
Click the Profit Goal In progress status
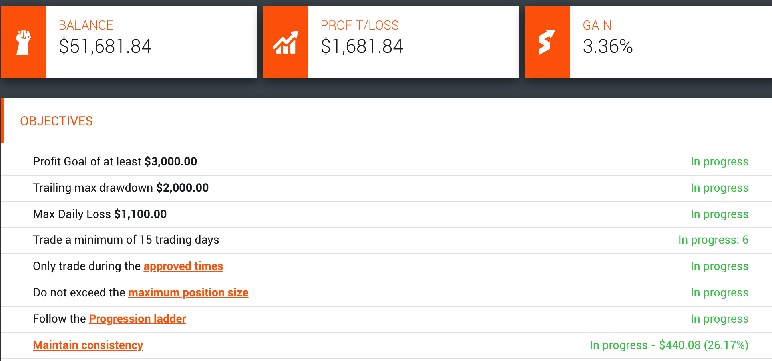(x=719, y=162)
